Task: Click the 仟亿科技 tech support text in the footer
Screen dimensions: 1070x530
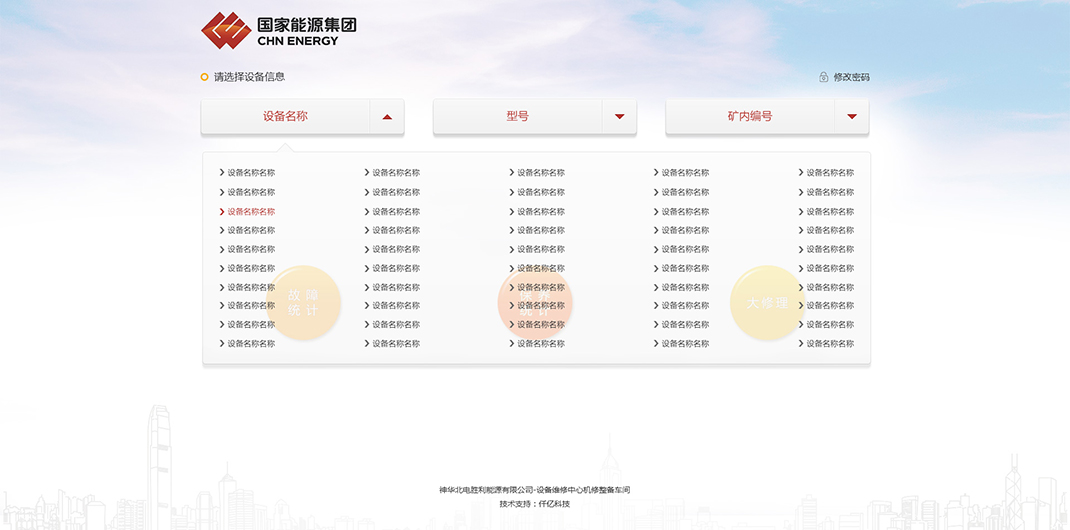Action: [554, 504]
